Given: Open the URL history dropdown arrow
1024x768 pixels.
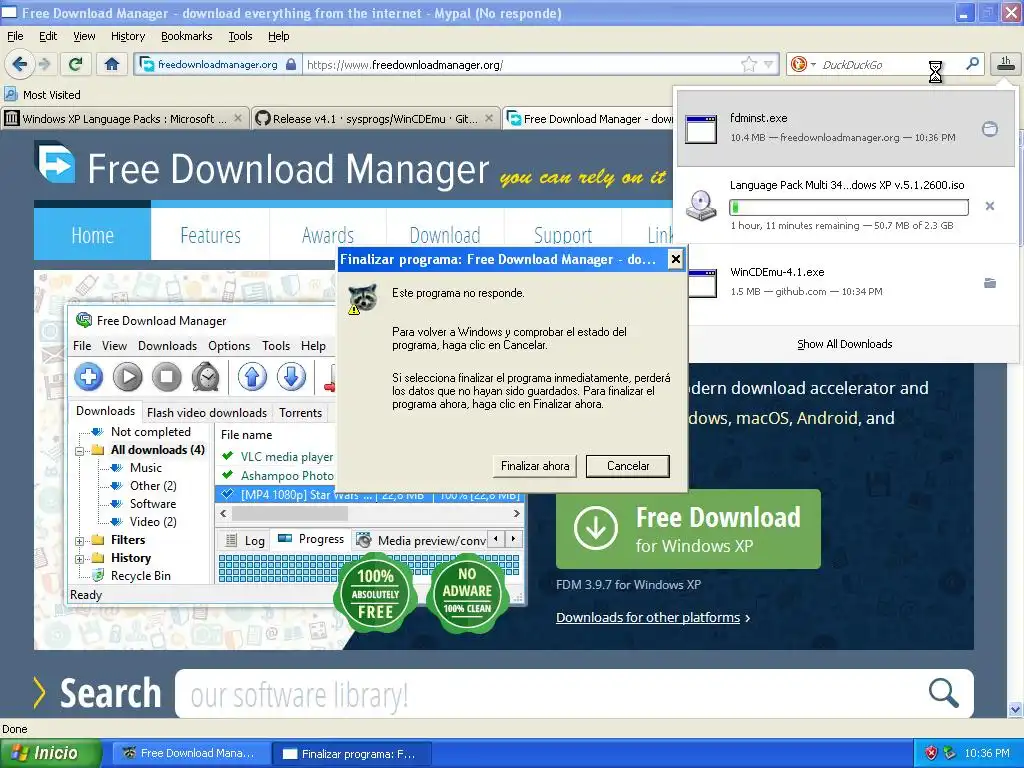Looking at the screenshot, I should tap(769, 64).
